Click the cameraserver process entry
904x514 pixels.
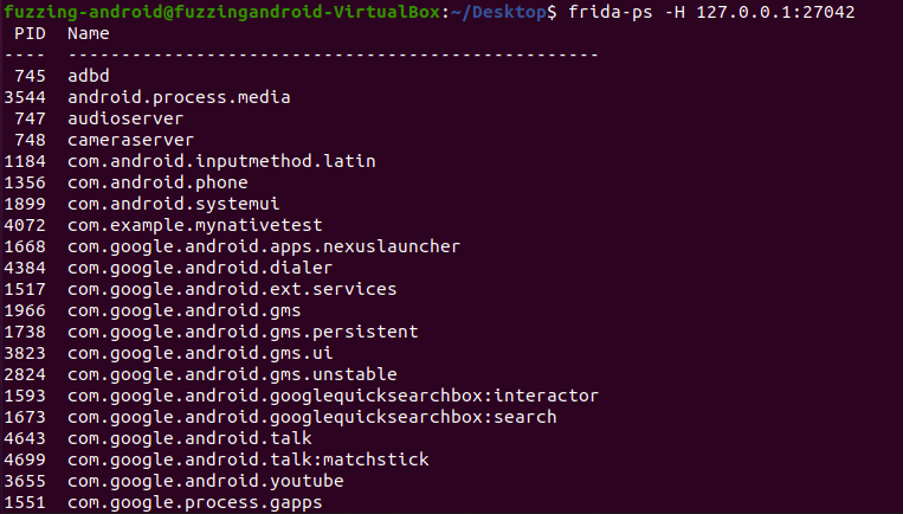click(x=131, y=139)
